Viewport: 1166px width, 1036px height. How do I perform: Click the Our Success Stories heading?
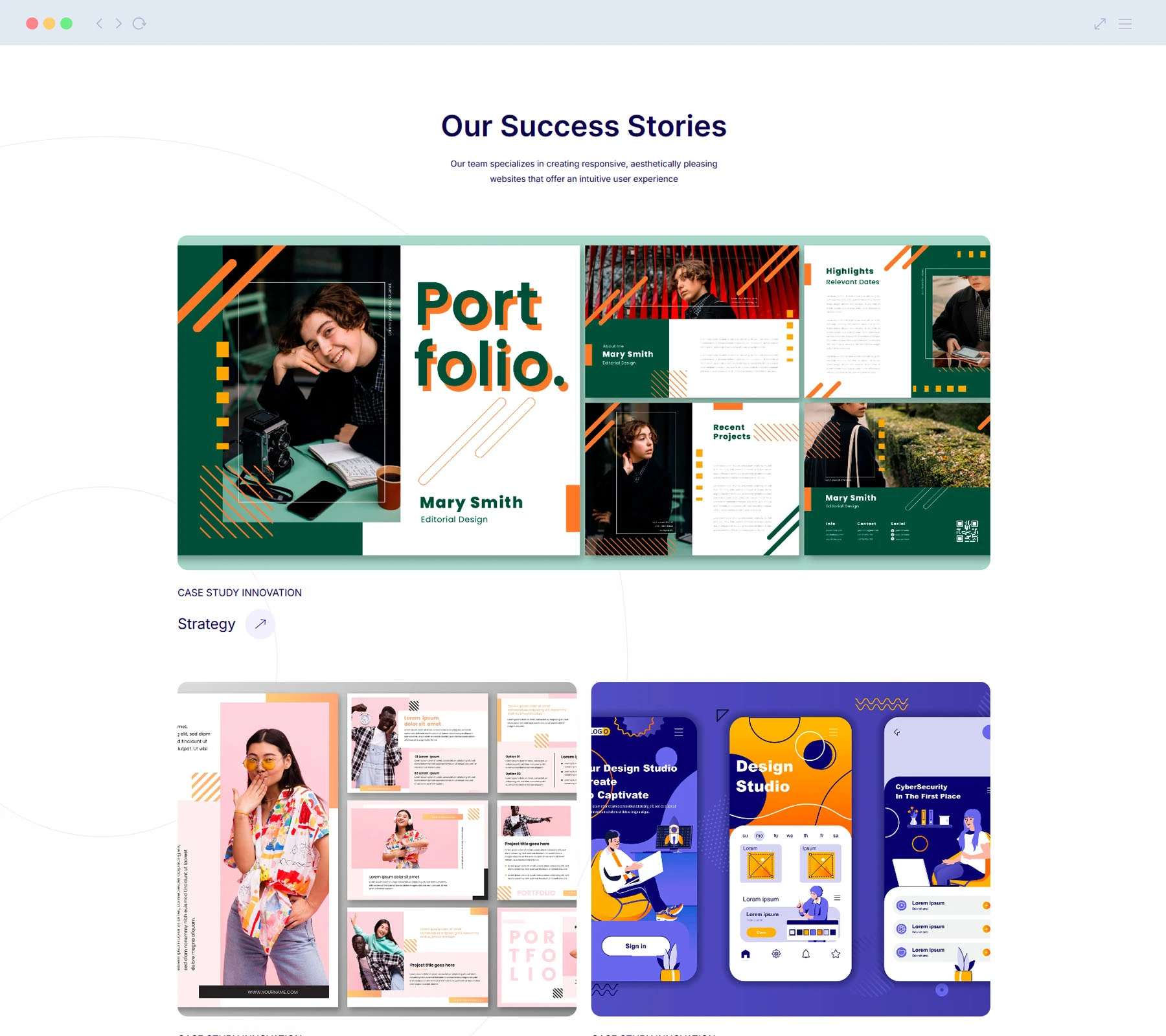584,126
